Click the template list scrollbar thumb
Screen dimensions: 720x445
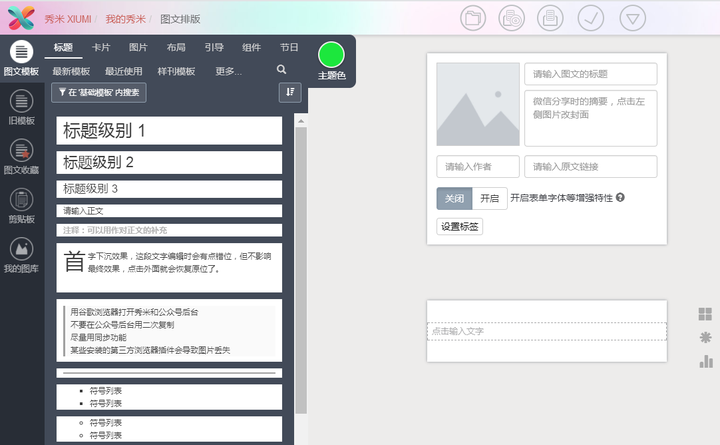click(x=301, y=270)
